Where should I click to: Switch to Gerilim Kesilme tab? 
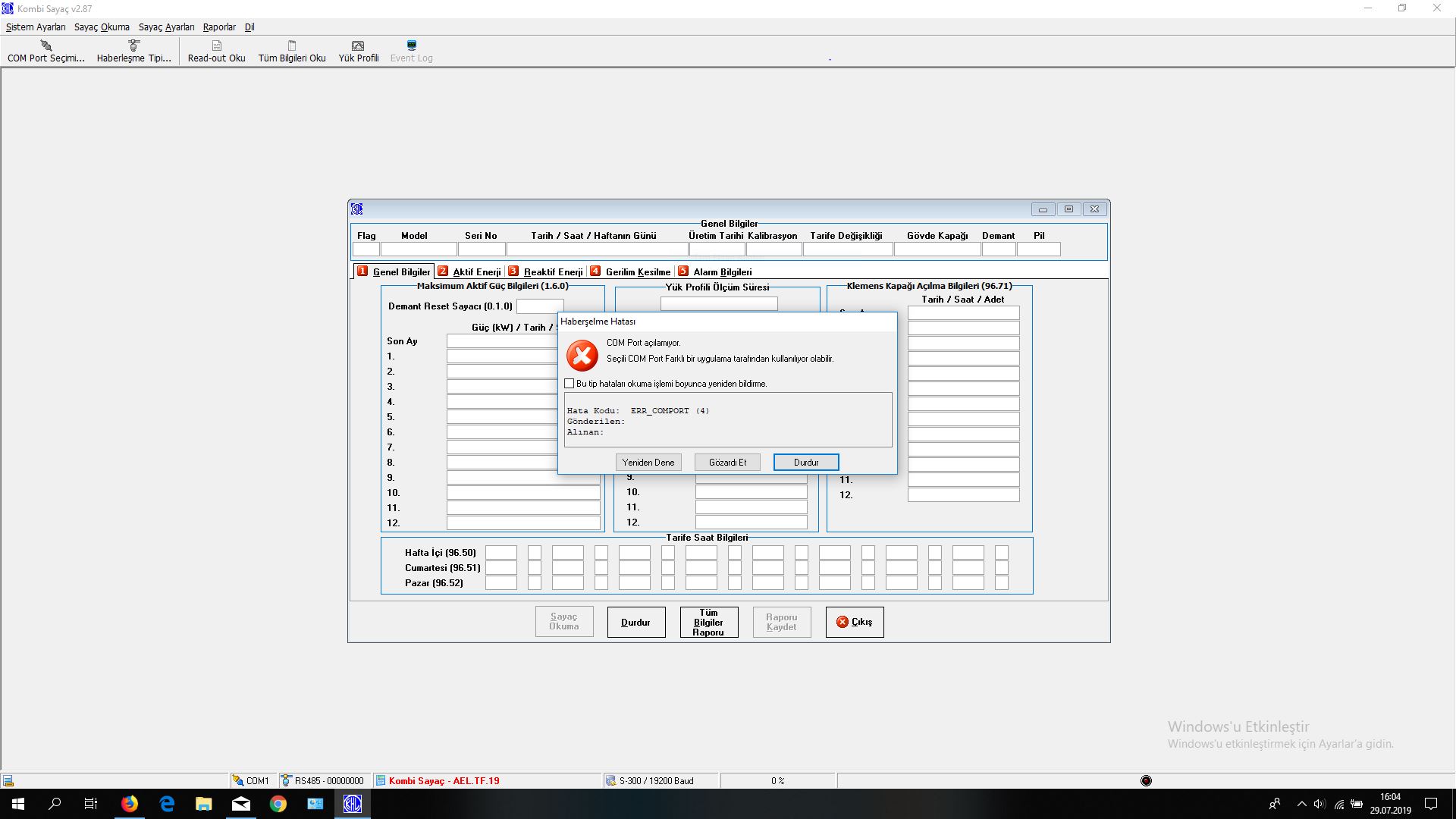[631, 271]
